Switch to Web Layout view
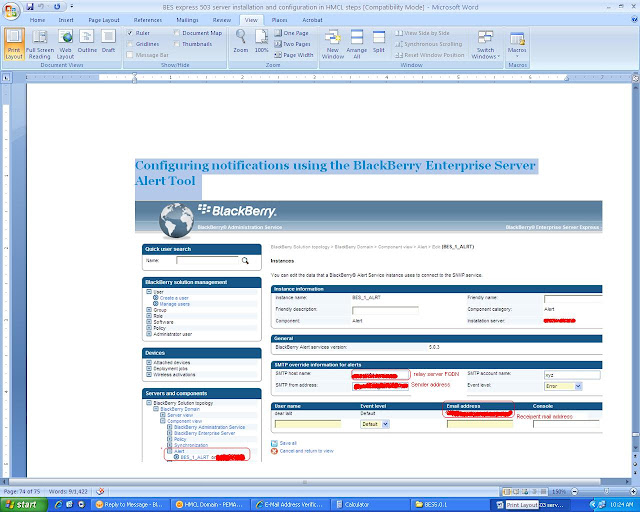640x512 pixels. [x=65, y=45]
